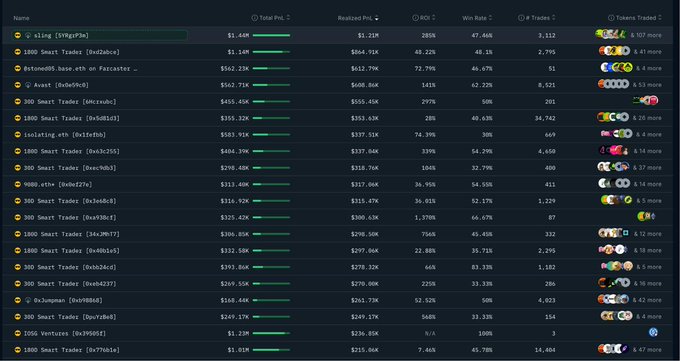Click the lightbulb icon next to Avast

click(x=28, y=85)
